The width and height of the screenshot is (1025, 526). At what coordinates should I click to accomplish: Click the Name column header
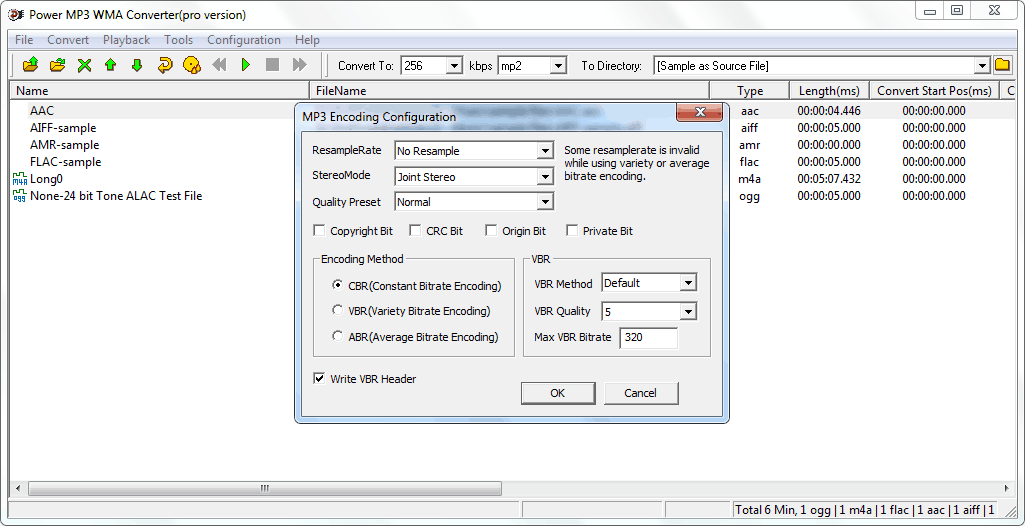[159, 91]
